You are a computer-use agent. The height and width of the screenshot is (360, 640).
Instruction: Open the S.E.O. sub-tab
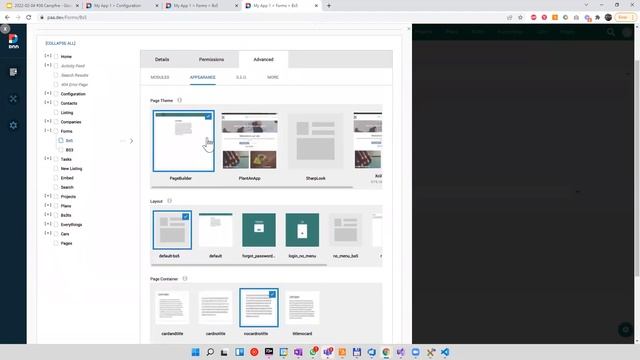click(x=241, y=77)
